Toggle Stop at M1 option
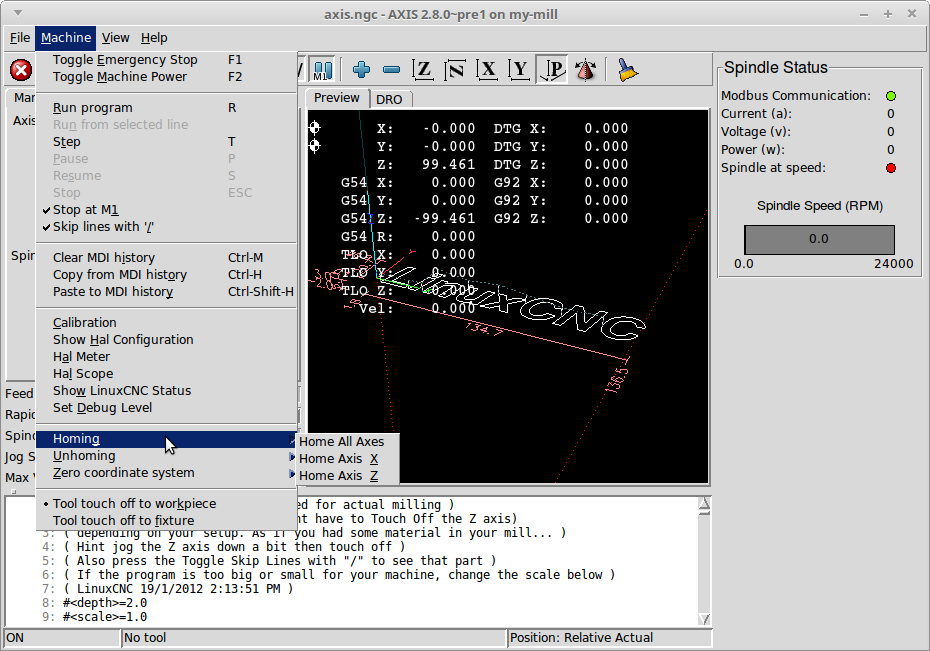The height and width of the screenshot is (651, 930). (166, 210)
